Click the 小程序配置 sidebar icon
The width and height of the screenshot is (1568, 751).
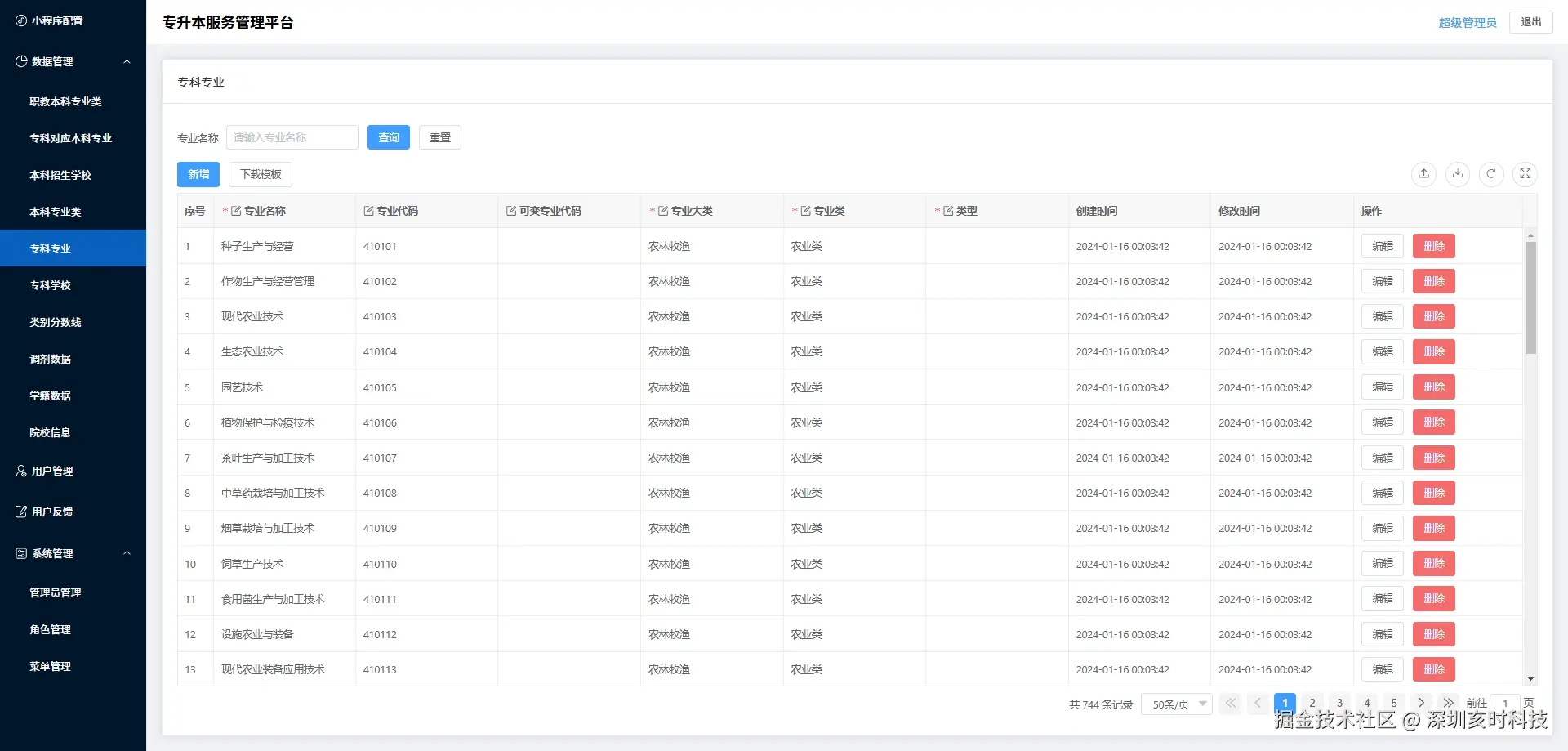[x=21, y=20]
